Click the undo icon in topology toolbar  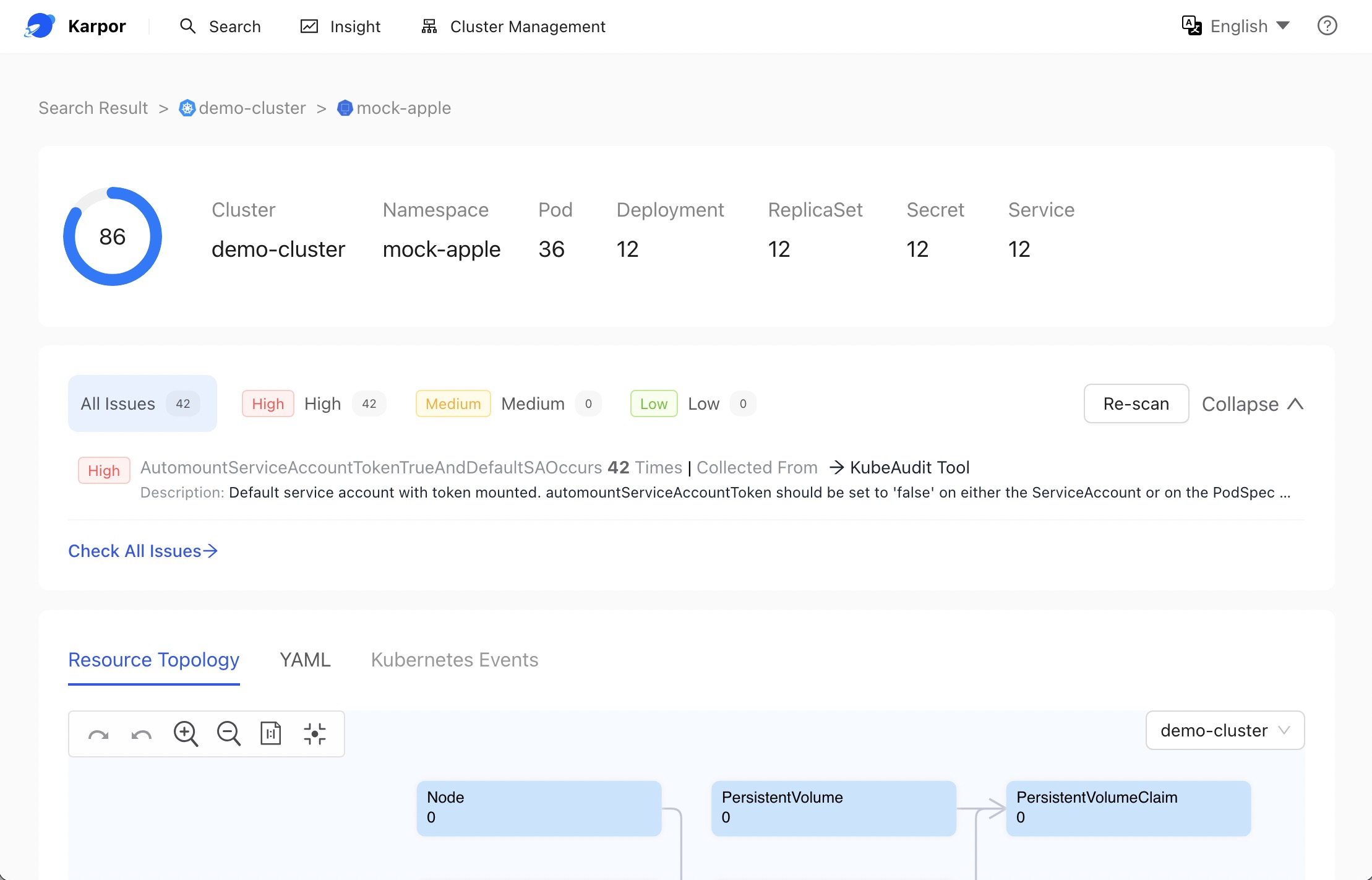[x=142, y=735]
